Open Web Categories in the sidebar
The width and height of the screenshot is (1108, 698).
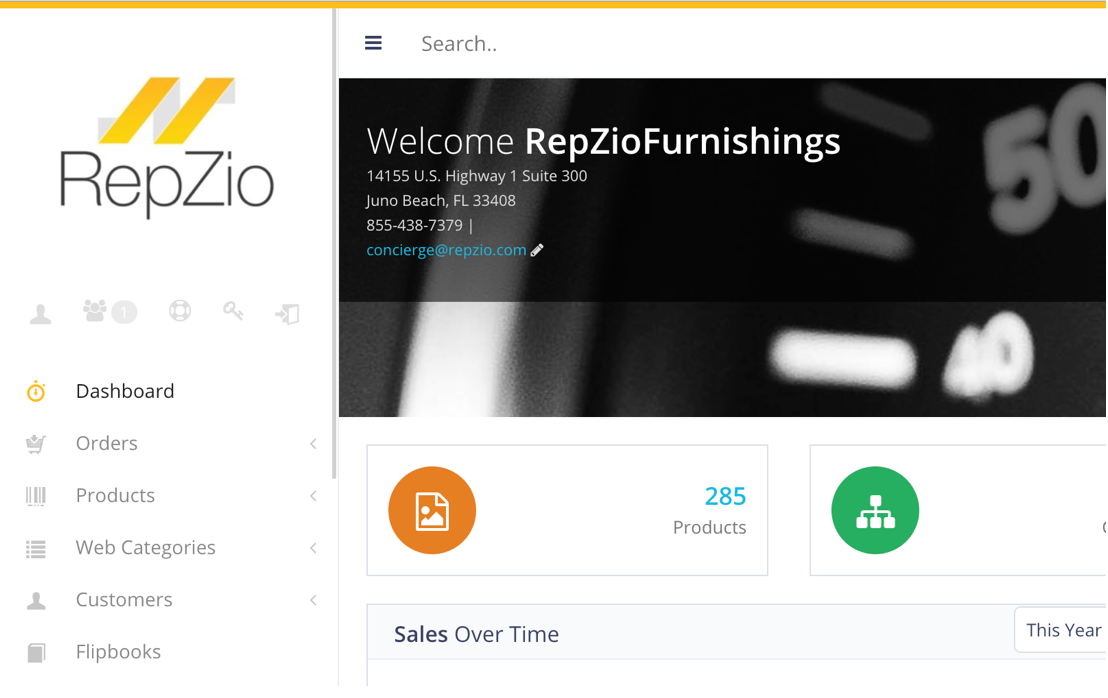(x=146, y=548)
